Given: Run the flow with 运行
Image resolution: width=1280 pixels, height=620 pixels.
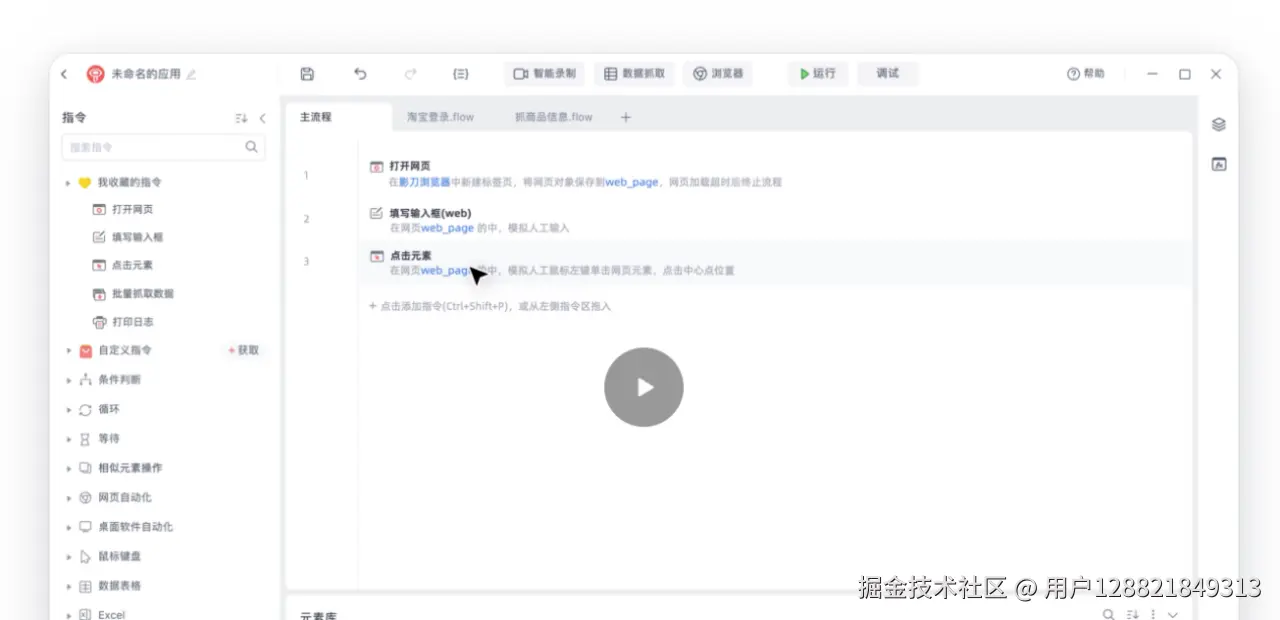Looking at the screenshot, I should (x=817, y=74).
